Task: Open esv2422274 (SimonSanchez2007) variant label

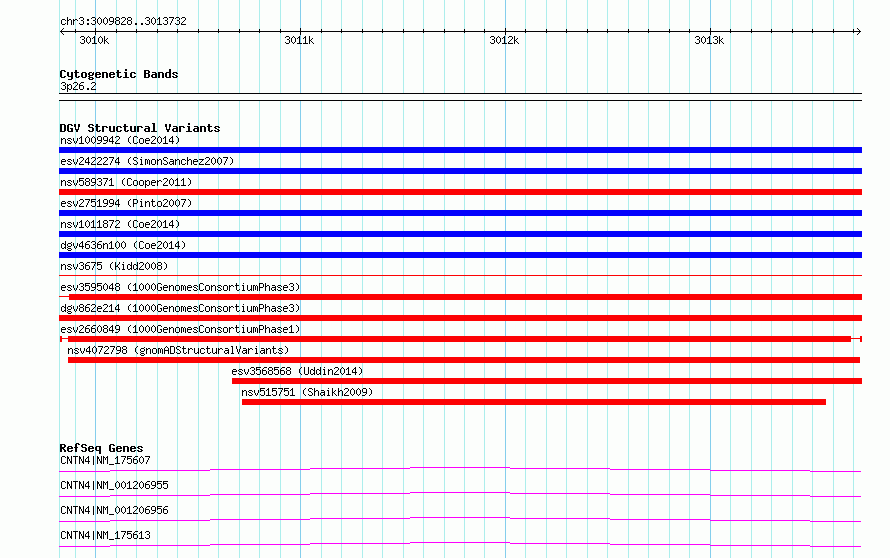Action: [x=147, y=161]
